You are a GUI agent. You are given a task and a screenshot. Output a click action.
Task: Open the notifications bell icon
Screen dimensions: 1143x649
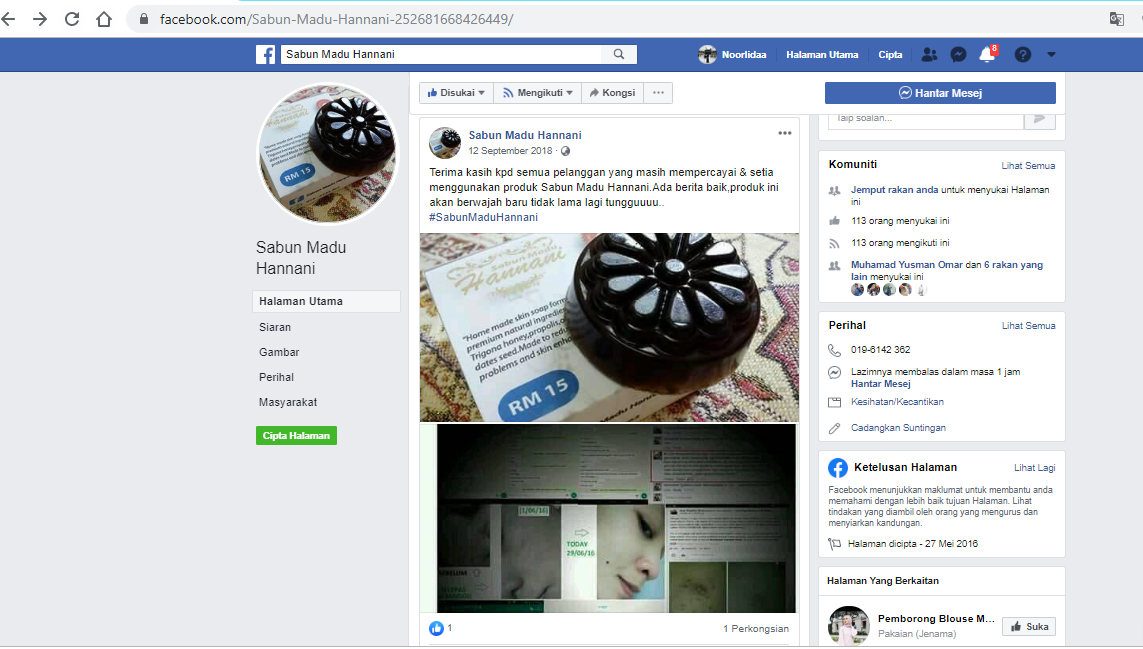[x=988, y=54]
